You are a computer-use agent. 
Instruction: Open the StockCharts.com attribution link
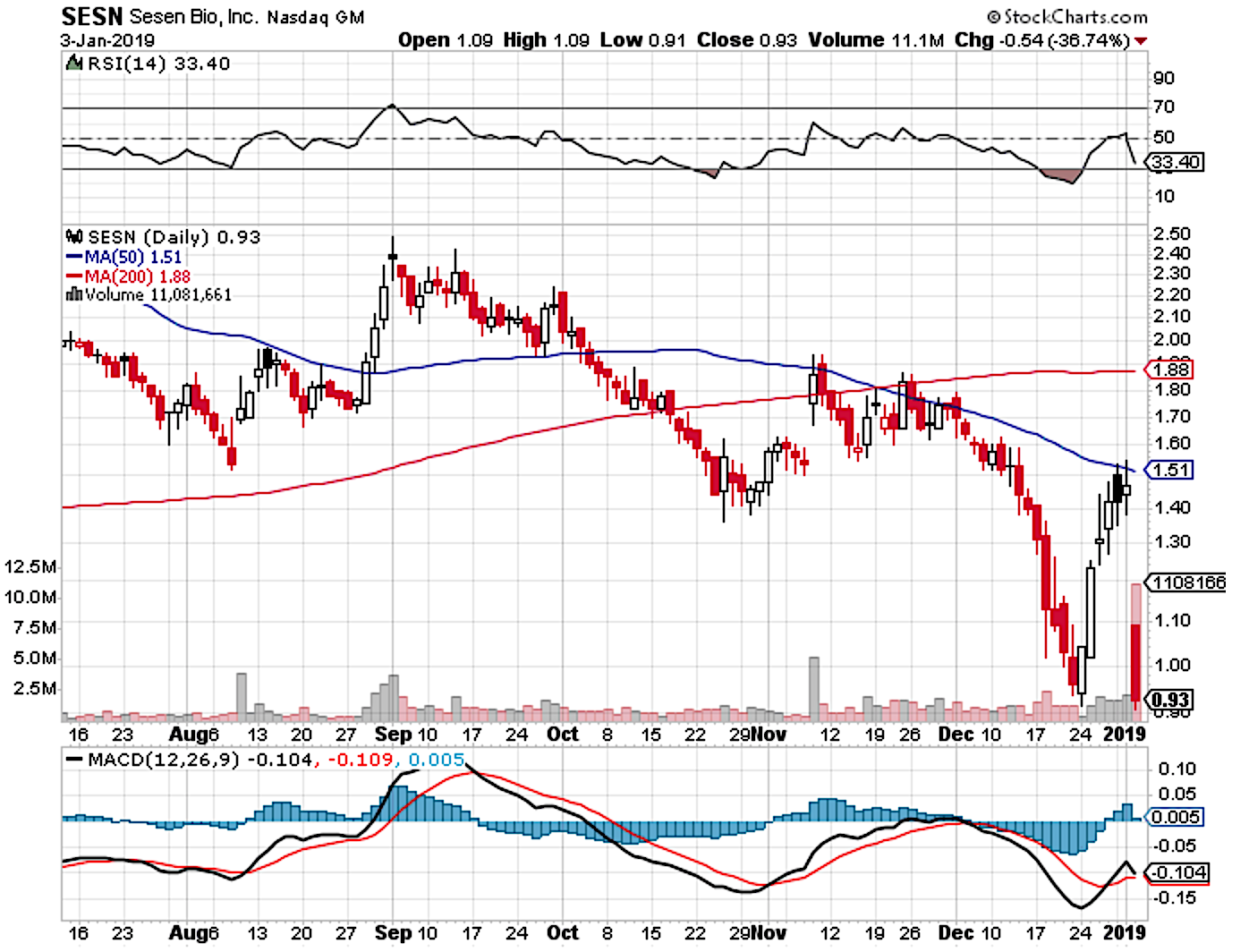tap(1067, 16)
